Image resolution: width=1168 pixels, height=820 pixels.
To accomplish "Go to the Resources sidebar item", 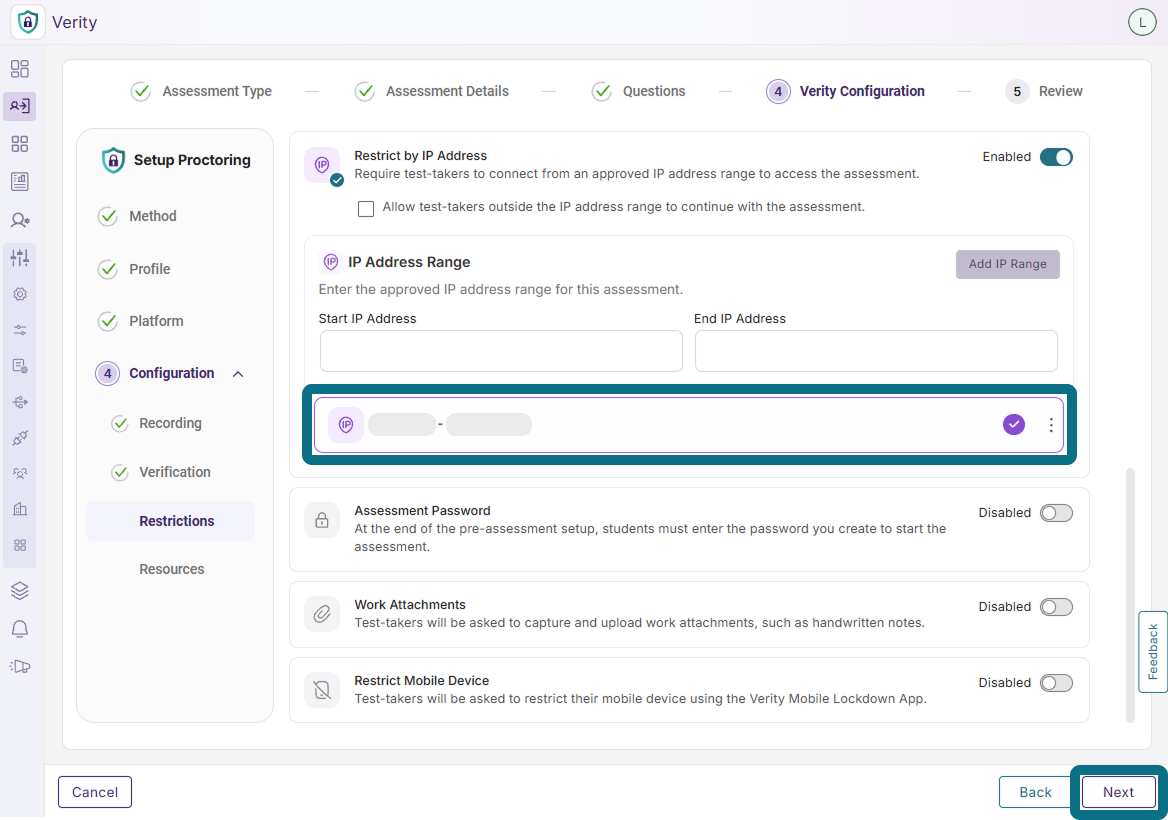I will tap(171, 569).
